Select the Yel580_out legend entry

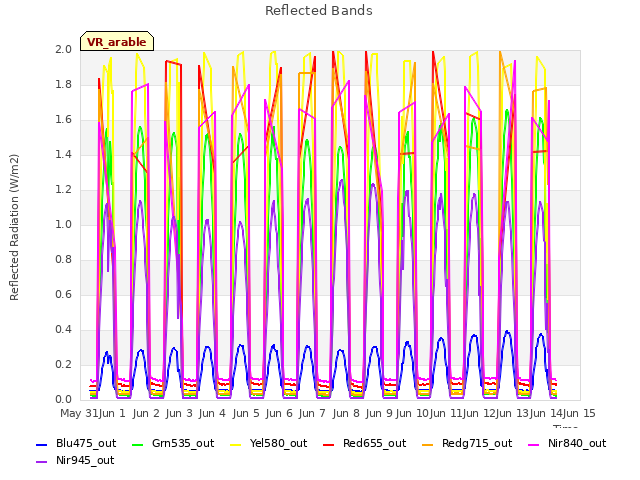[x=269, y=443]
